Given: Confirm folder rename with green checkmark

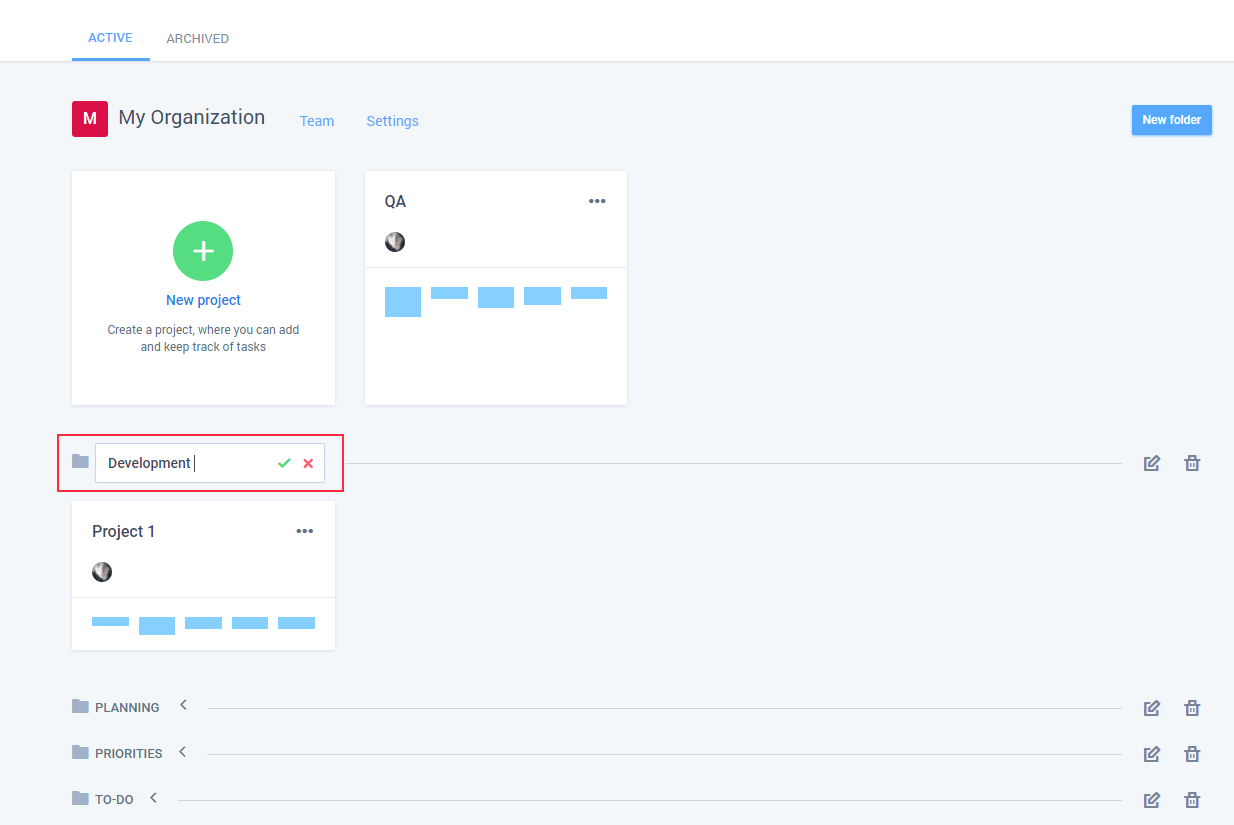Looking at the screenshot, I should (x=284, y=463).
